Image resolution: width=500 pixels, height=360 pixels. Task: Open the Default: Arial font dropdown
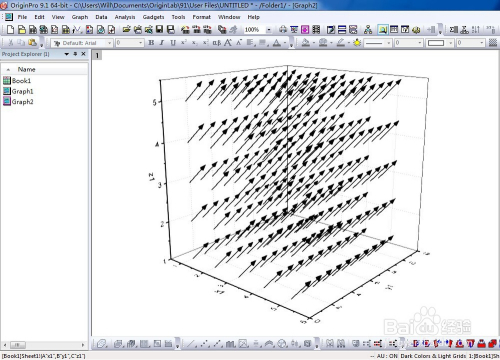click(82, 43)
